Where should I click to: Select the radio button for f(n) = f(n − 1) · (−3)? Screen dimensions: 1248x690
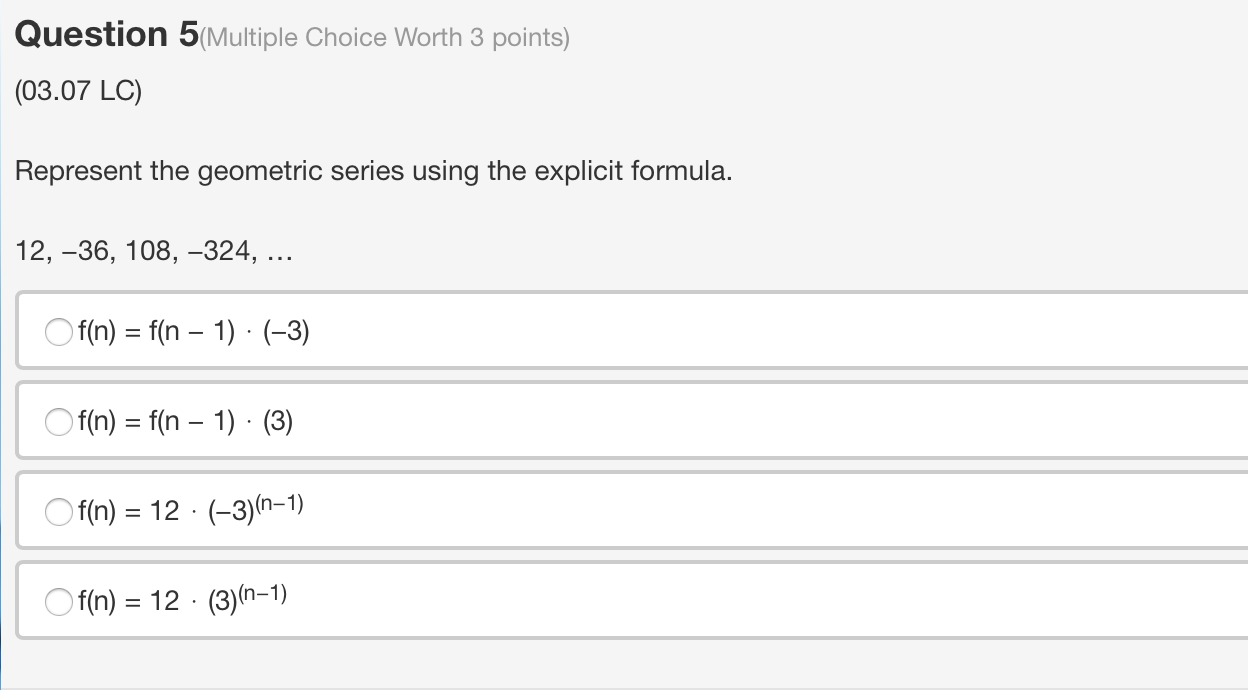pyautogui.click(x=58, y=331)
